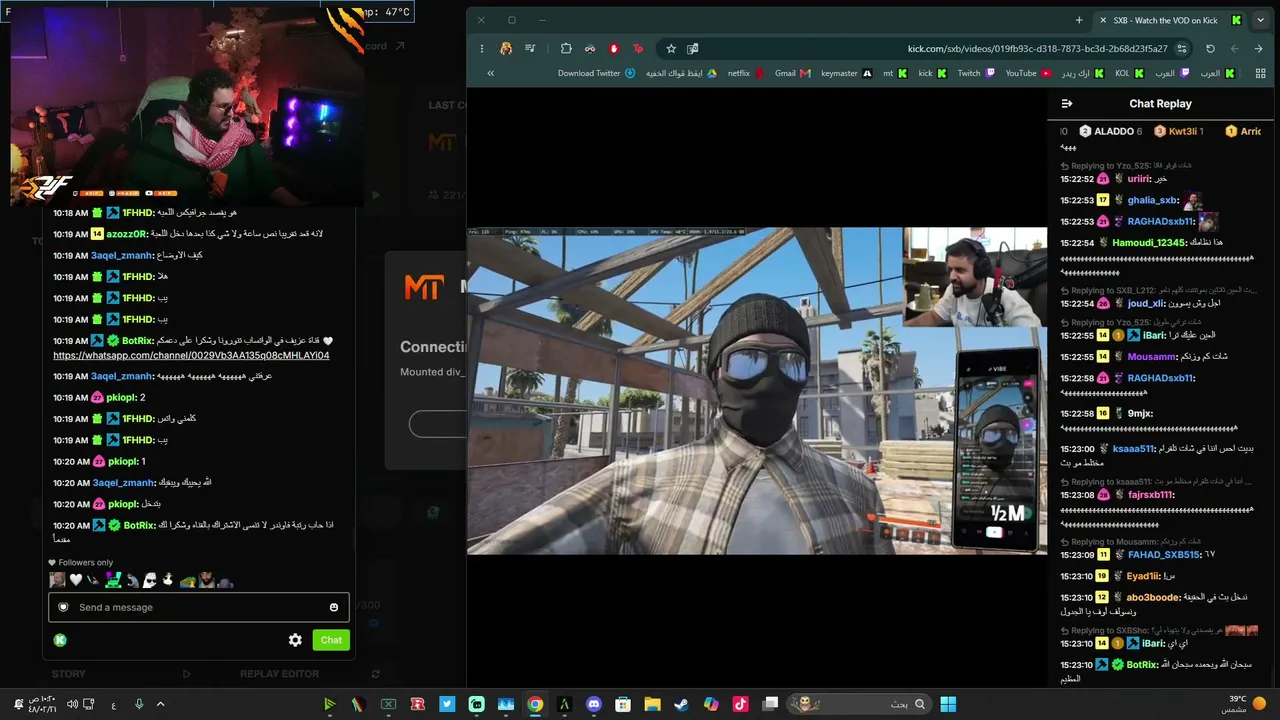
Task: Go forward using the browser arrow
Action: (x=1258, y=48)
